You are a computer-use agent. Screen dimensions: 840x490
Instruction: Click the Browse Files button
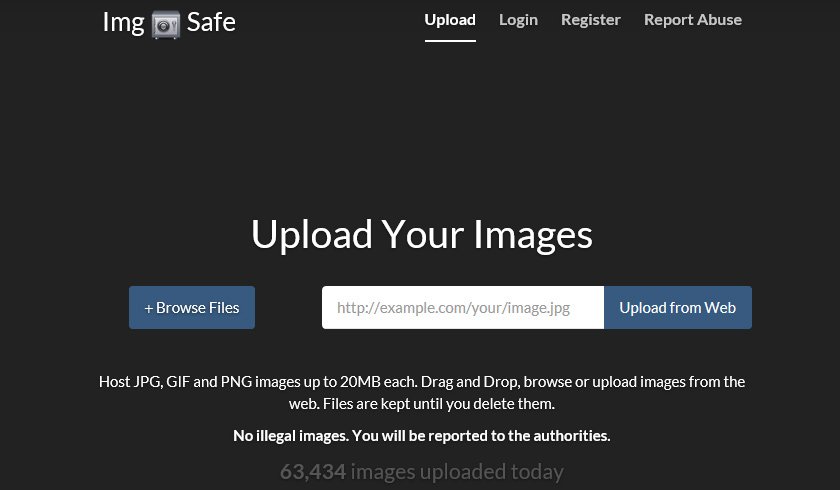coord(192,307)
